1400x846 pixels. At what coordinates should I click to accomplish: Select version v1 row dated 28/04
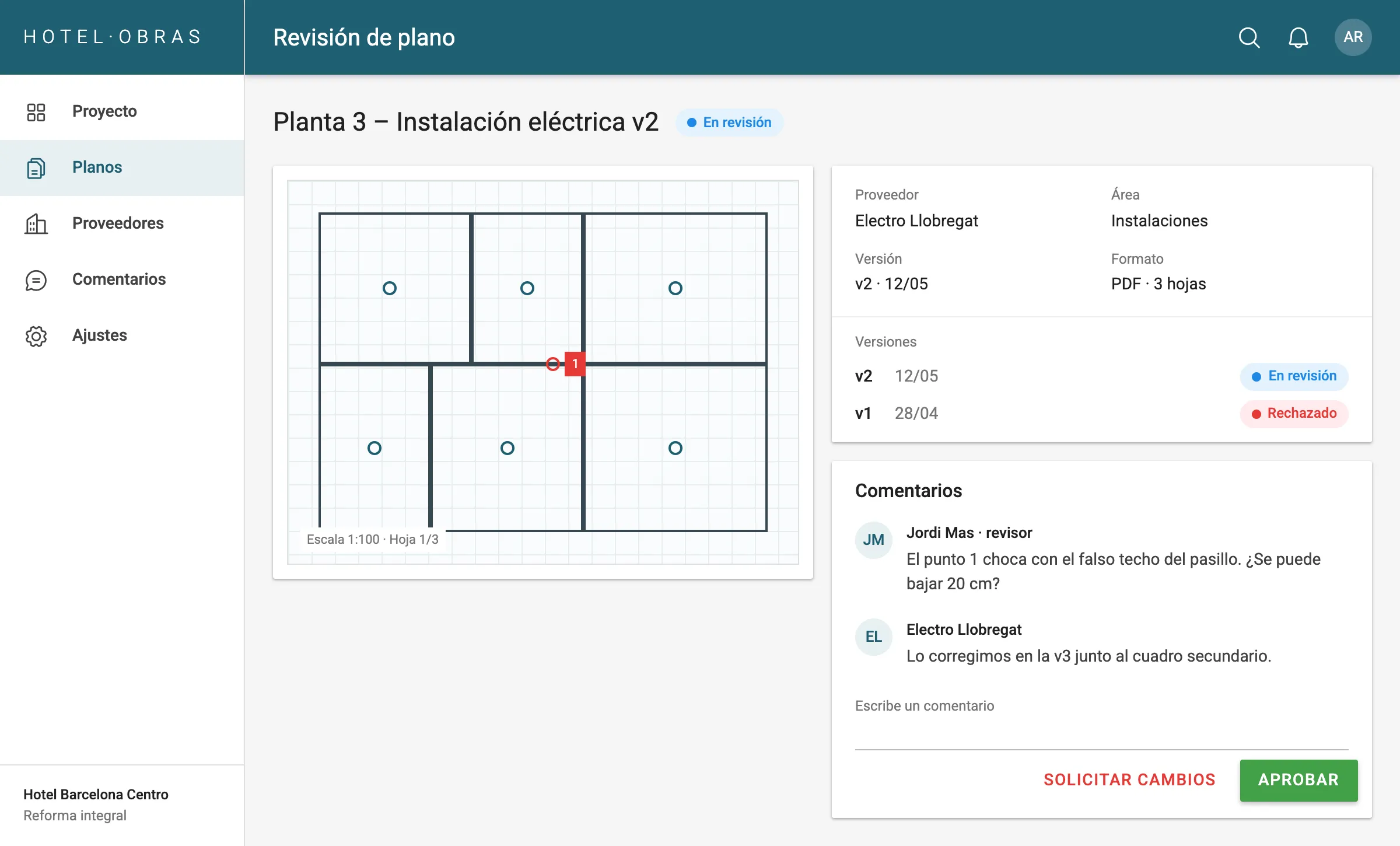click(x=1101, y=413)
